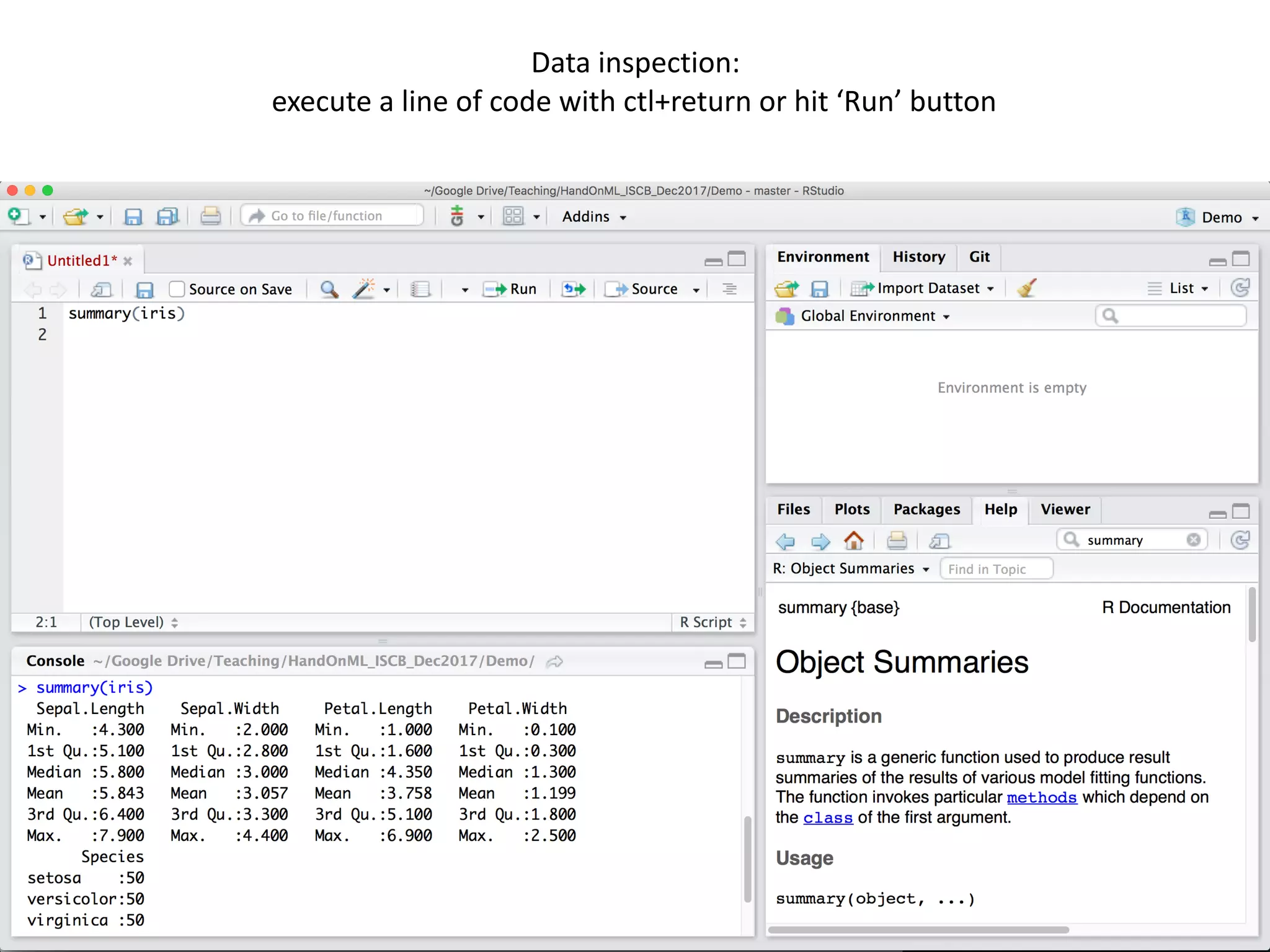This screenshot has height=952, width=1270.
Task: Open the methods link in documentation
Action: point(1041,797)
